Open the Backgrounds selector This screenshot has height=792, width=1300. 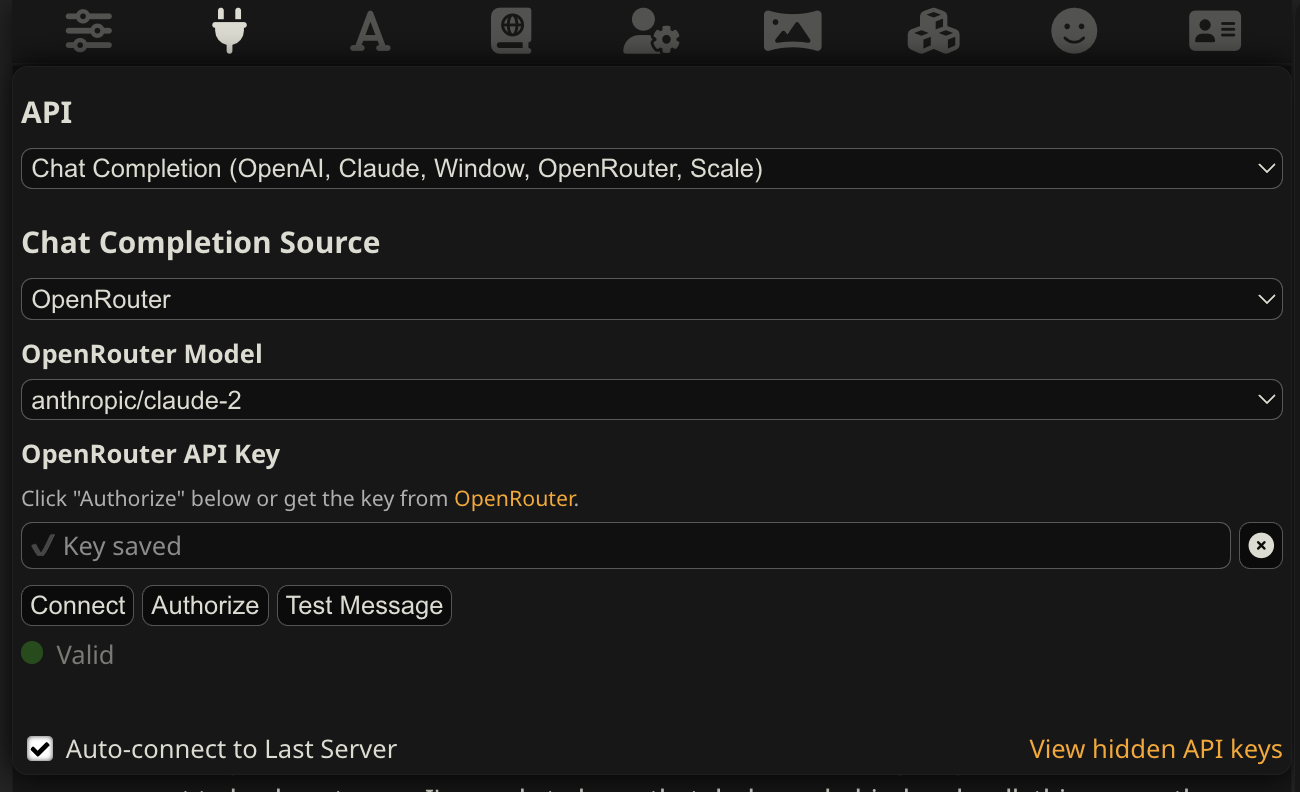click(792, 31)
